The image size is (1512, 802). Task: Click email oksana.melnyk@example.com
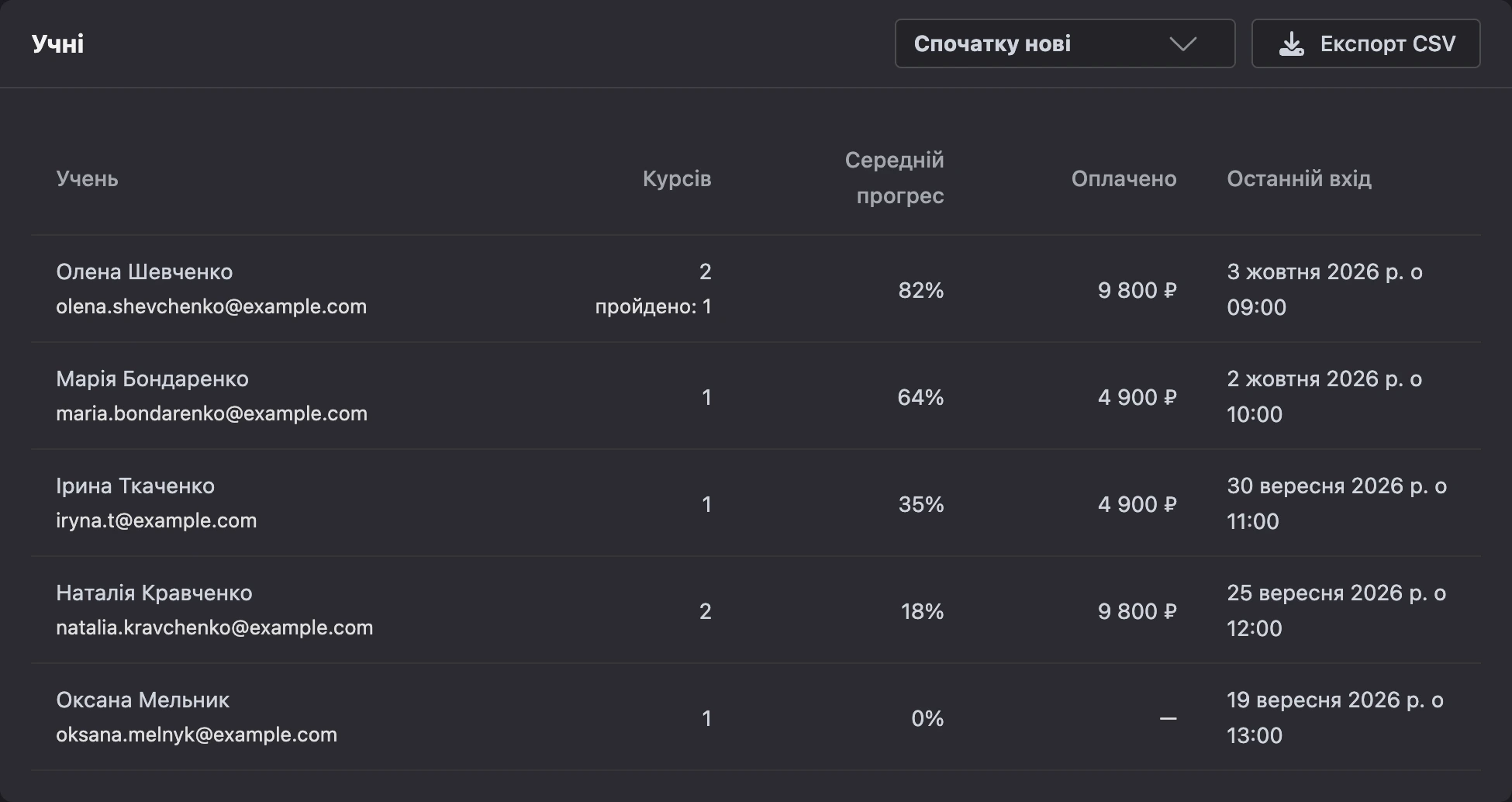(x=196, y=735)
